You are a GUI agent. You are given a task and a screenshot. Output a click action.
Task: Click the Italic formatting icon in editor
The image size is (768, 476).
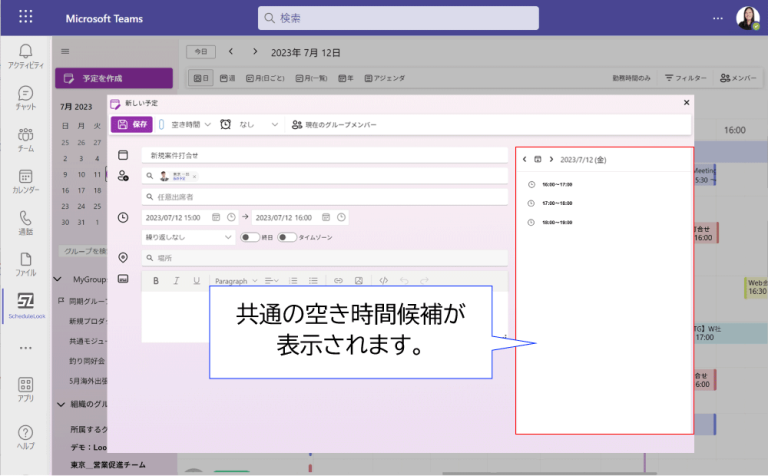click(176, 281)
